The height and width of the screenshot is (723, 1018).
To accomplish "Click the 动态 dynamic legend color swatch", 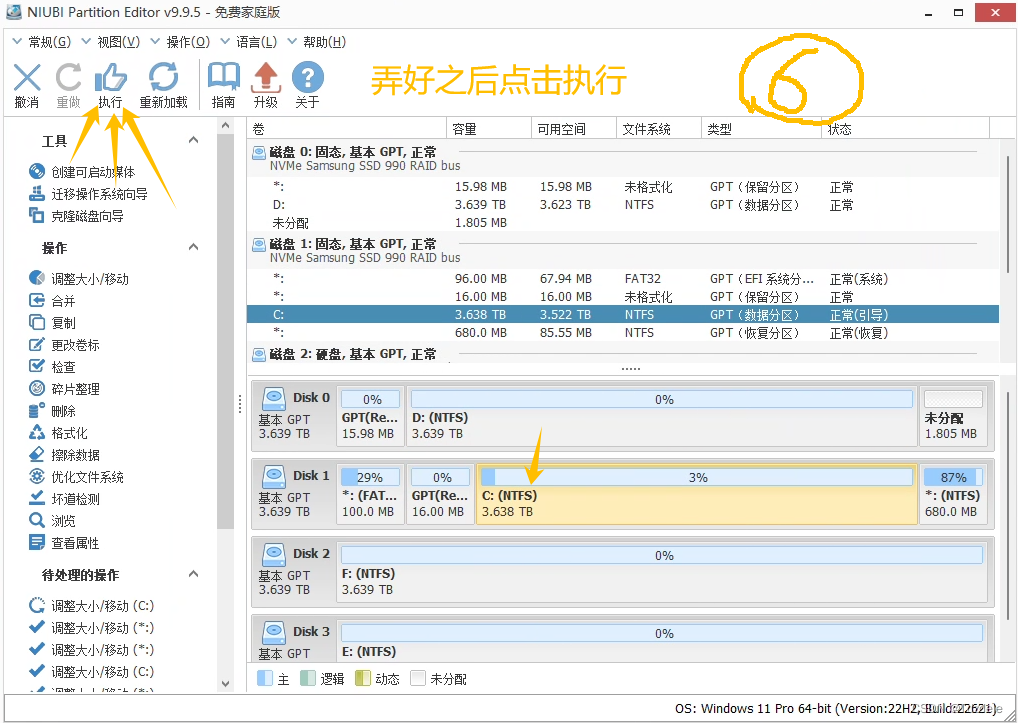I will pyautogui.click(x=363, y=678).
